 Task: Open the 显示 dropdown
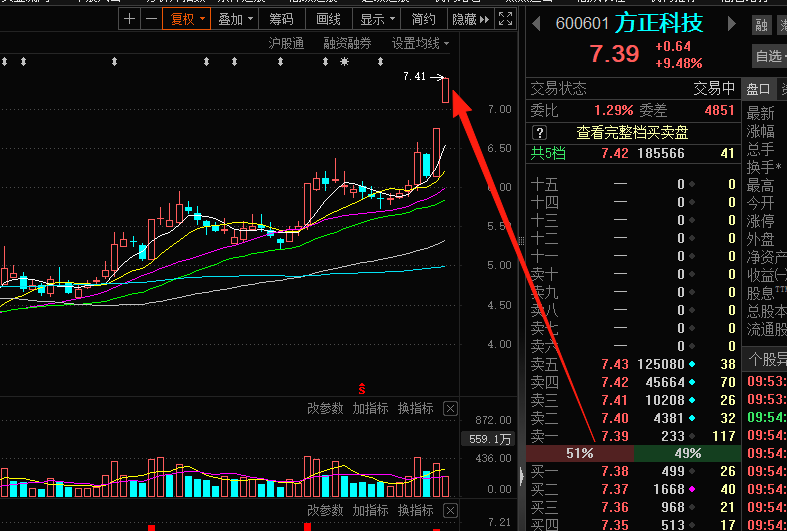click(x=377, y=20)
